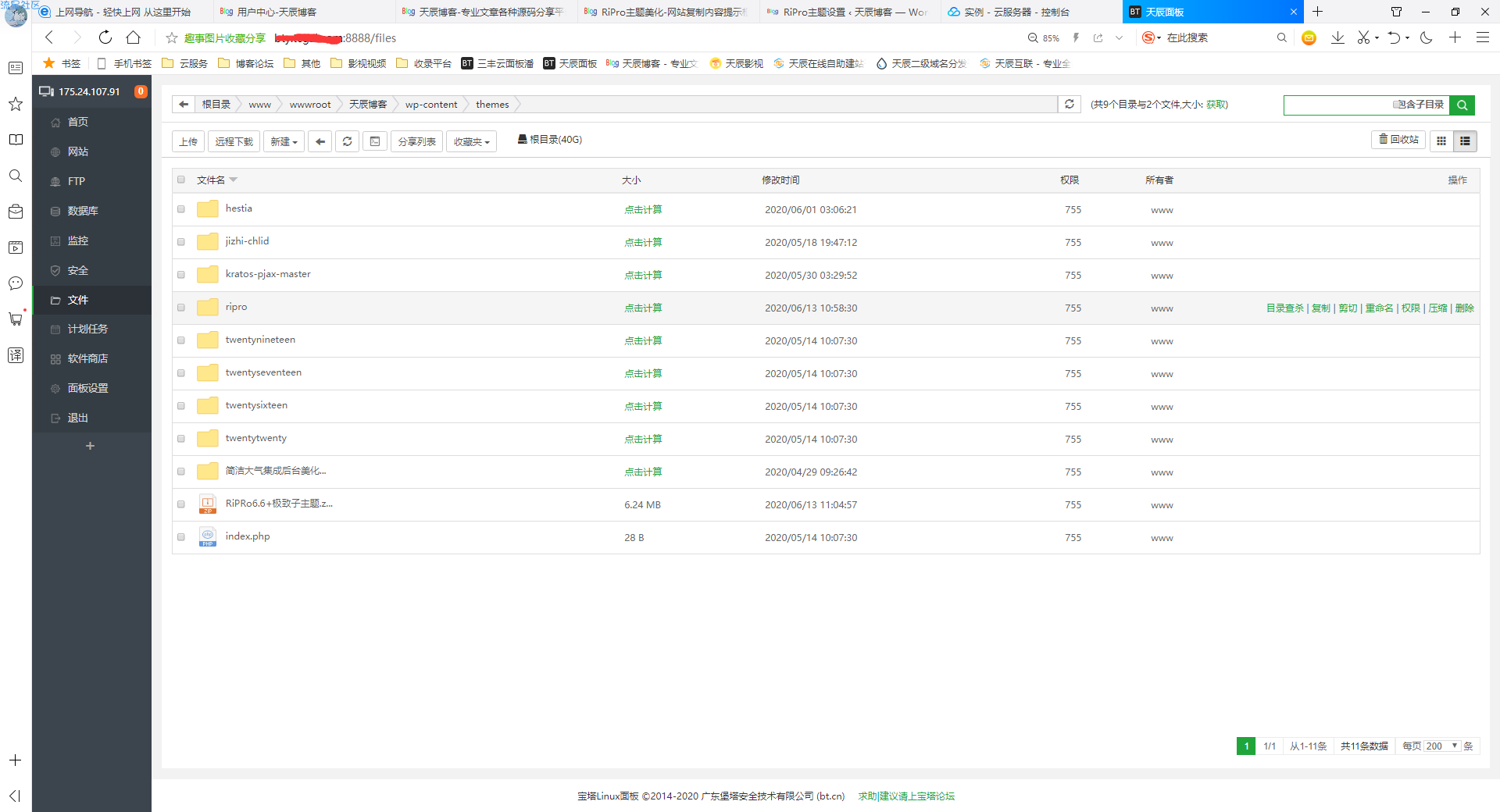Click 目录查杀 for the ripro row
1500x812 pixels.
(x=1285, y=308)
